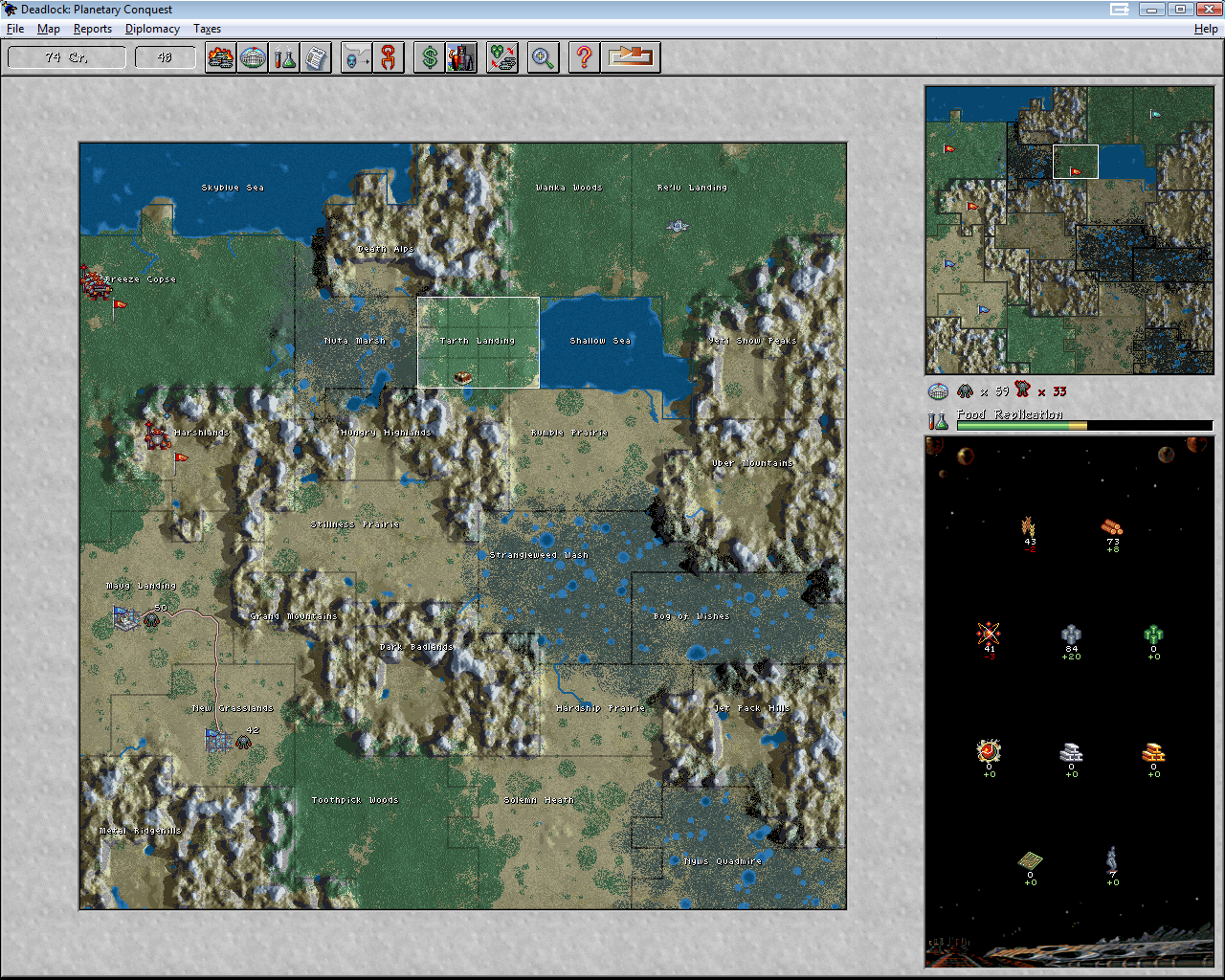Click the colony dome icon above research bar
This screenshot has width=1225, height=980.
pyautogui.click(x=938, y=391)
